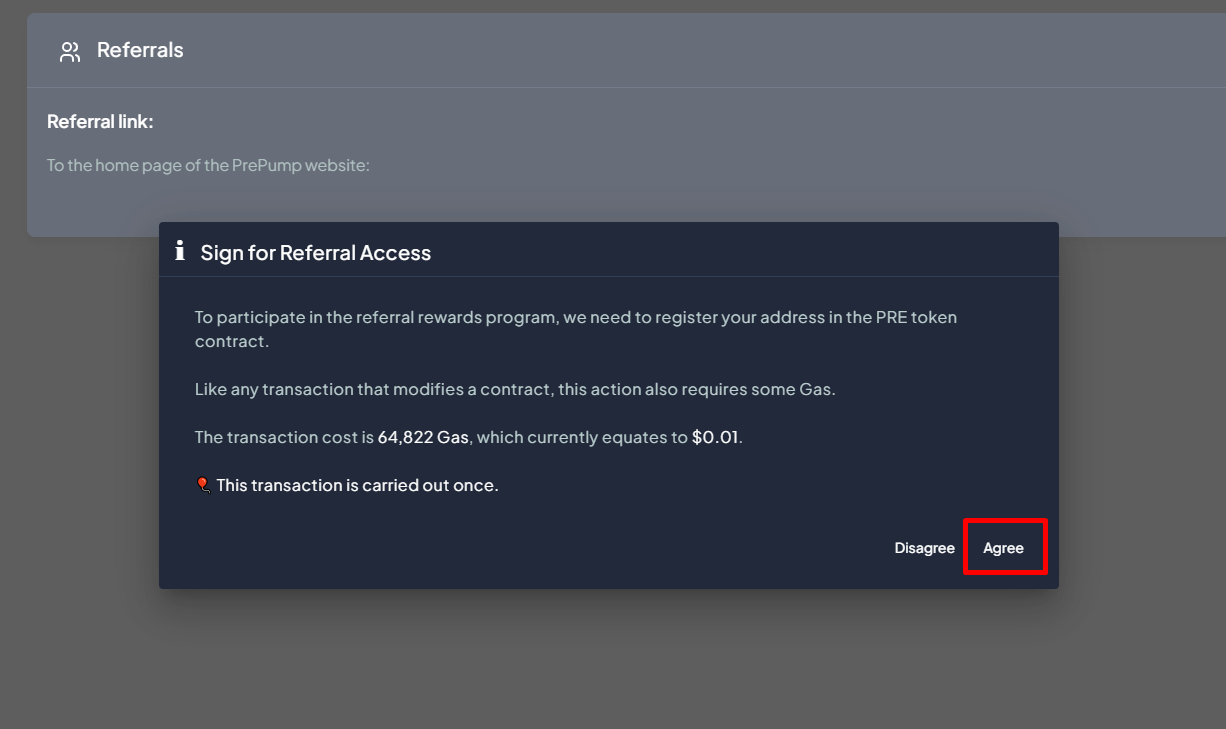The image size is (1226, 729).
Task: Click "This transaction is carried out once" note
Action: coord(357,485)
